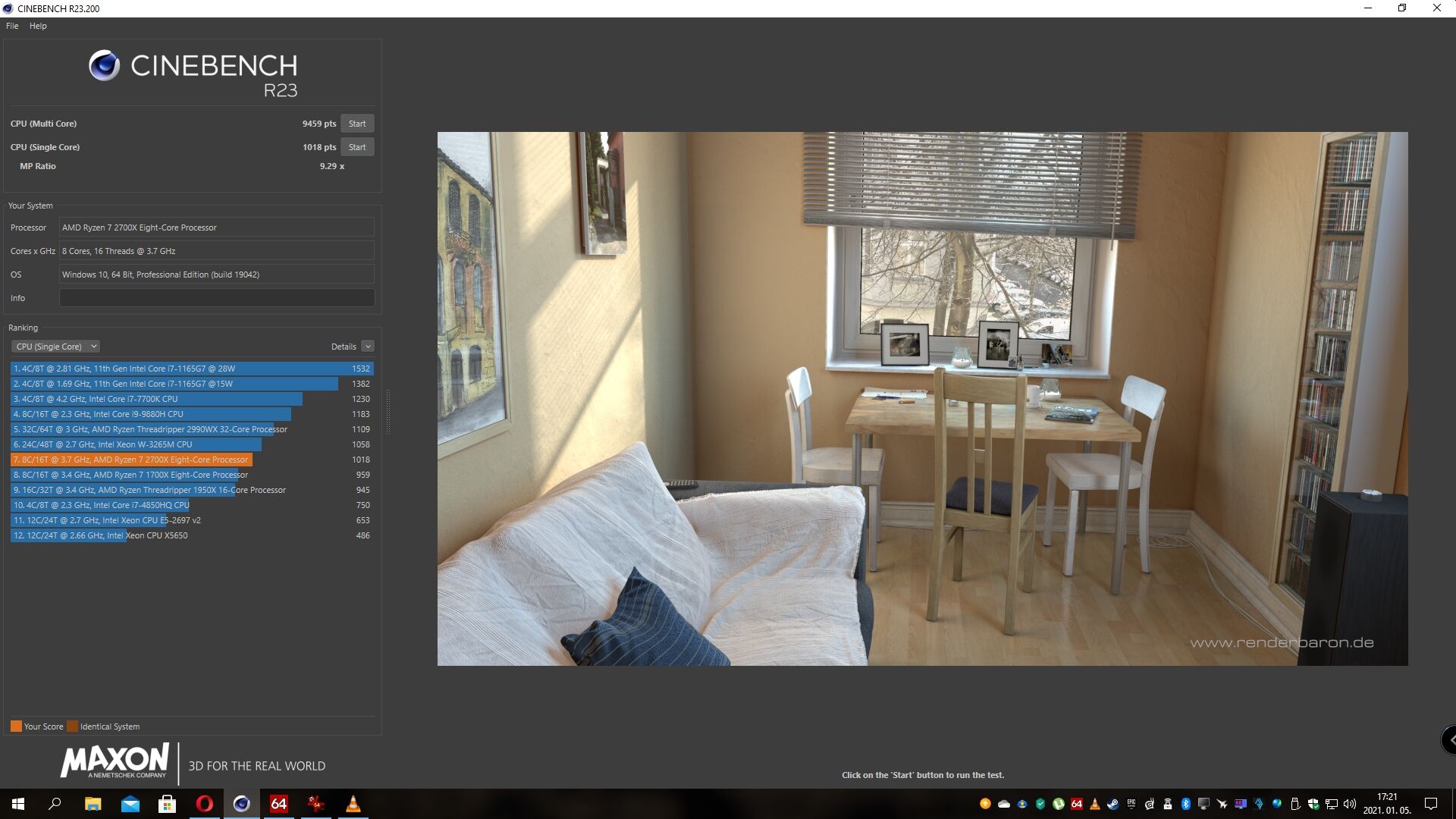Click the Processor field showing Ryzen 7 2700X
Viewport: 1456px width, 819px height.
click(217, 227)
